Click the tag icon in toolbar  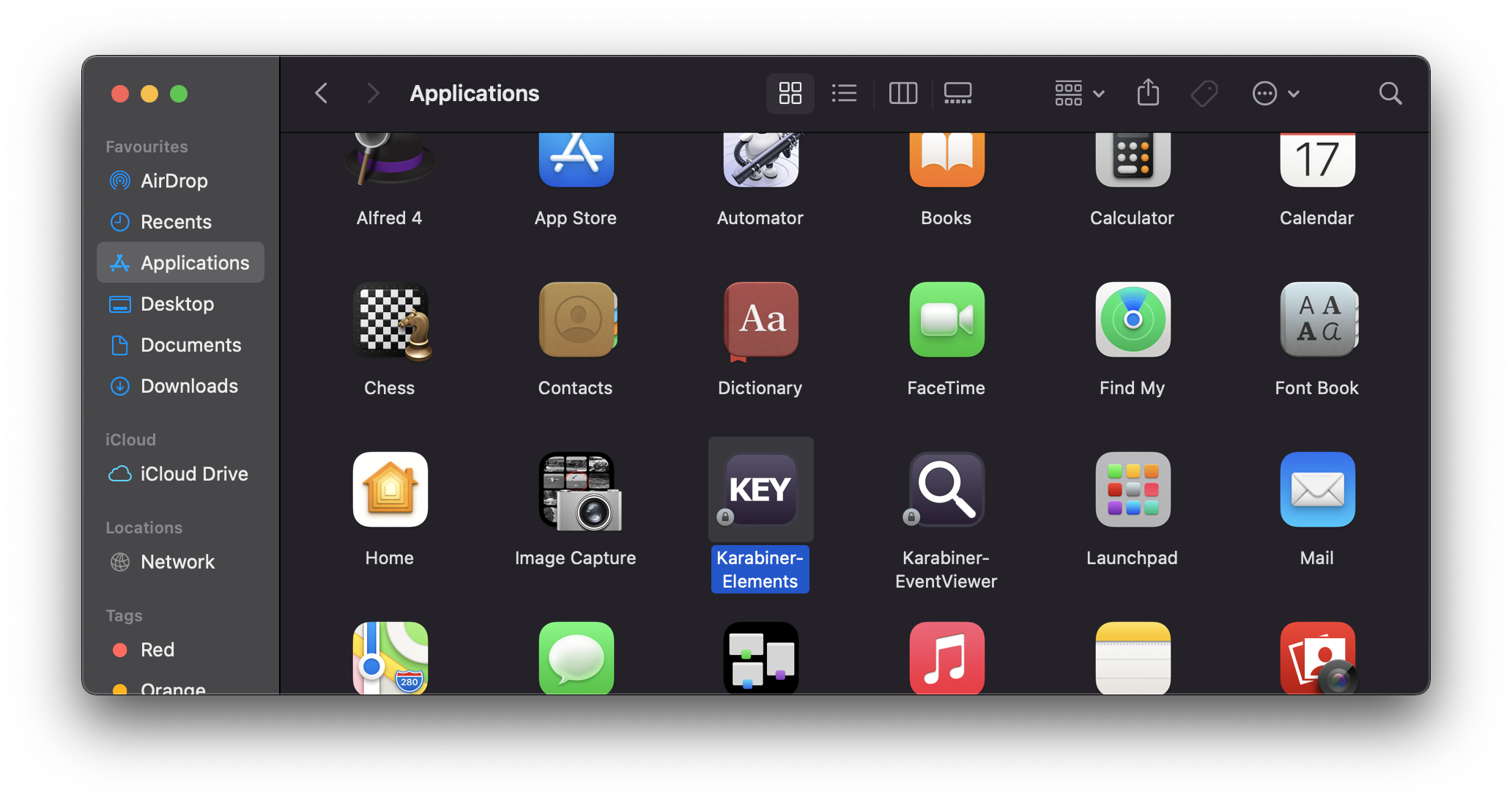click(1204, 93)
